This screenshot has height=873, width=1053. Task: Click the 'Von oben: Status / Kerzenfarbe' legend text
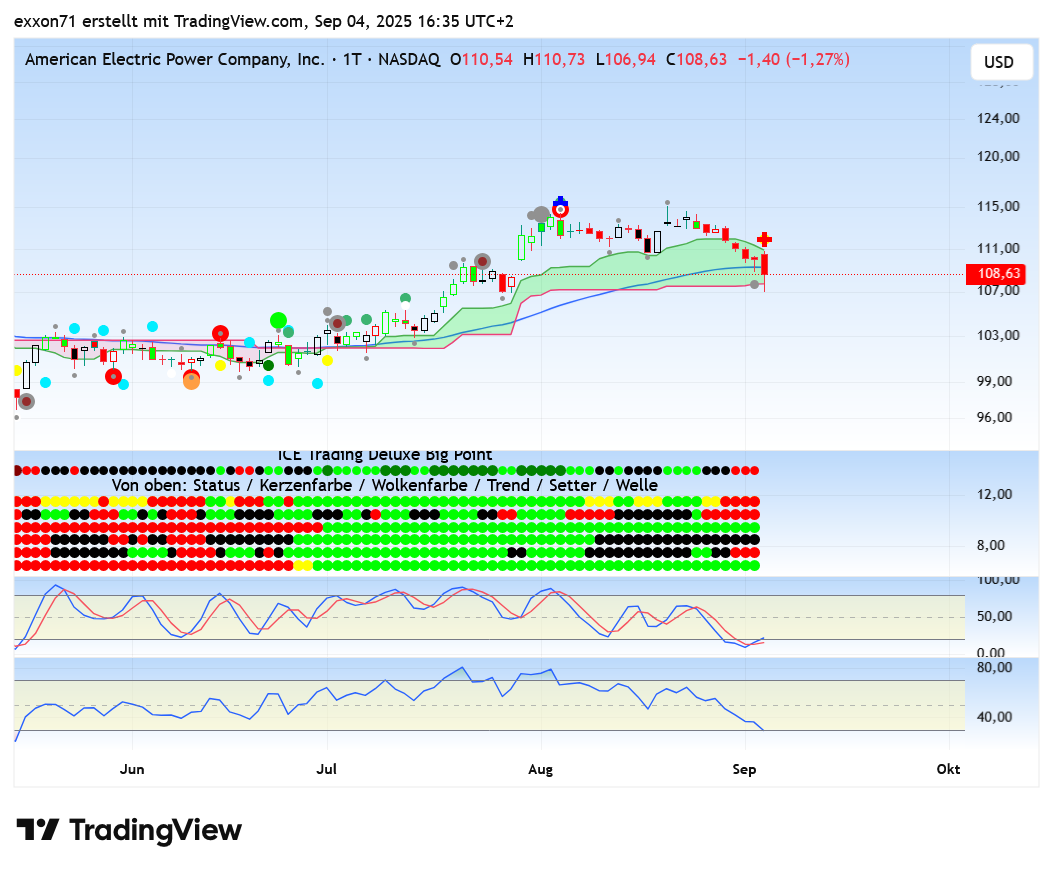[x=385, y=486]
